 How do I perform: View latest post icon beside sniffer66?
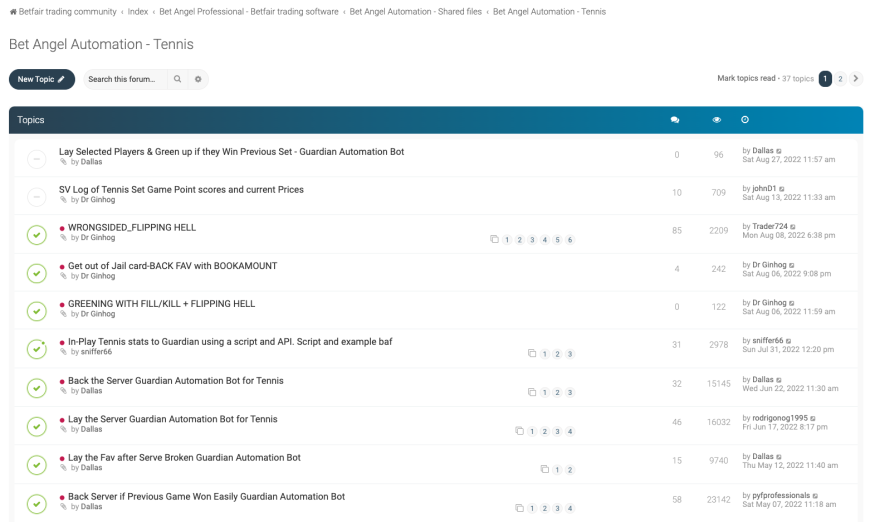click(x=788, y=341)
